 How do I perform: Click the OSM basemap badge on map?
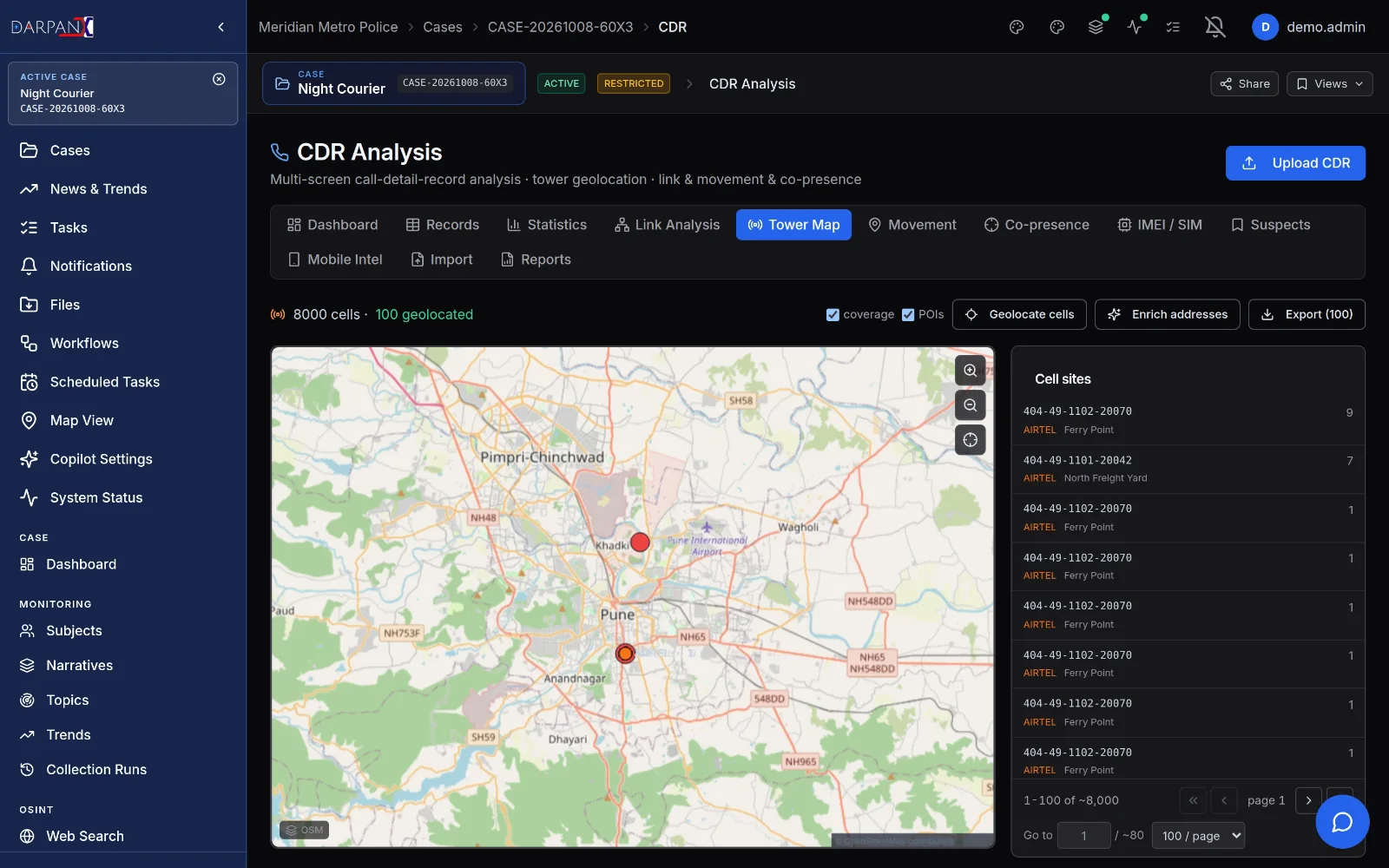pos(304,831)
